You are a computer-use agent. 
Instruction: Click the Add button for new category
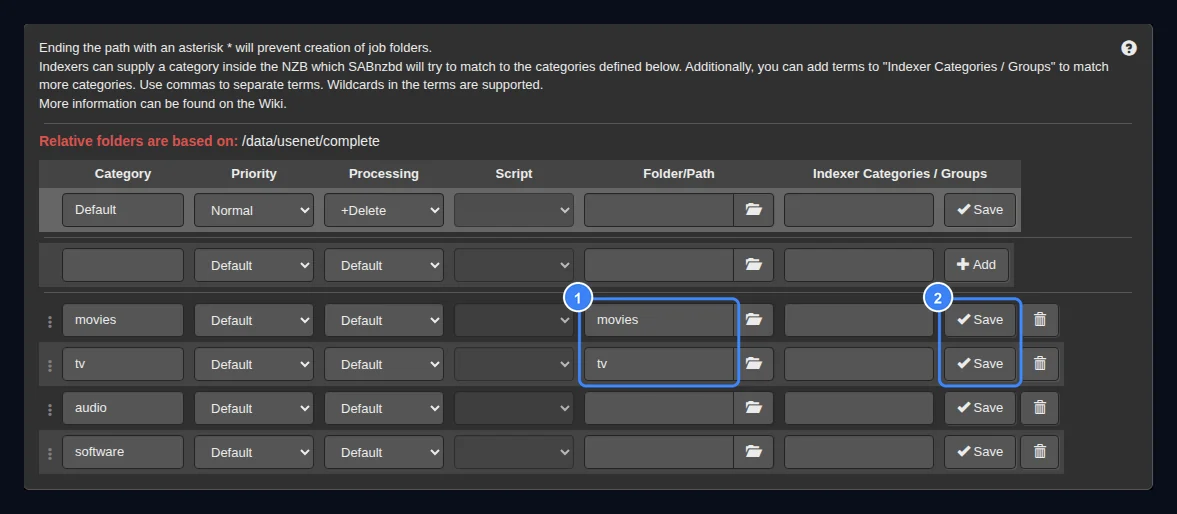pyautogui.click(x=976, y=265)
